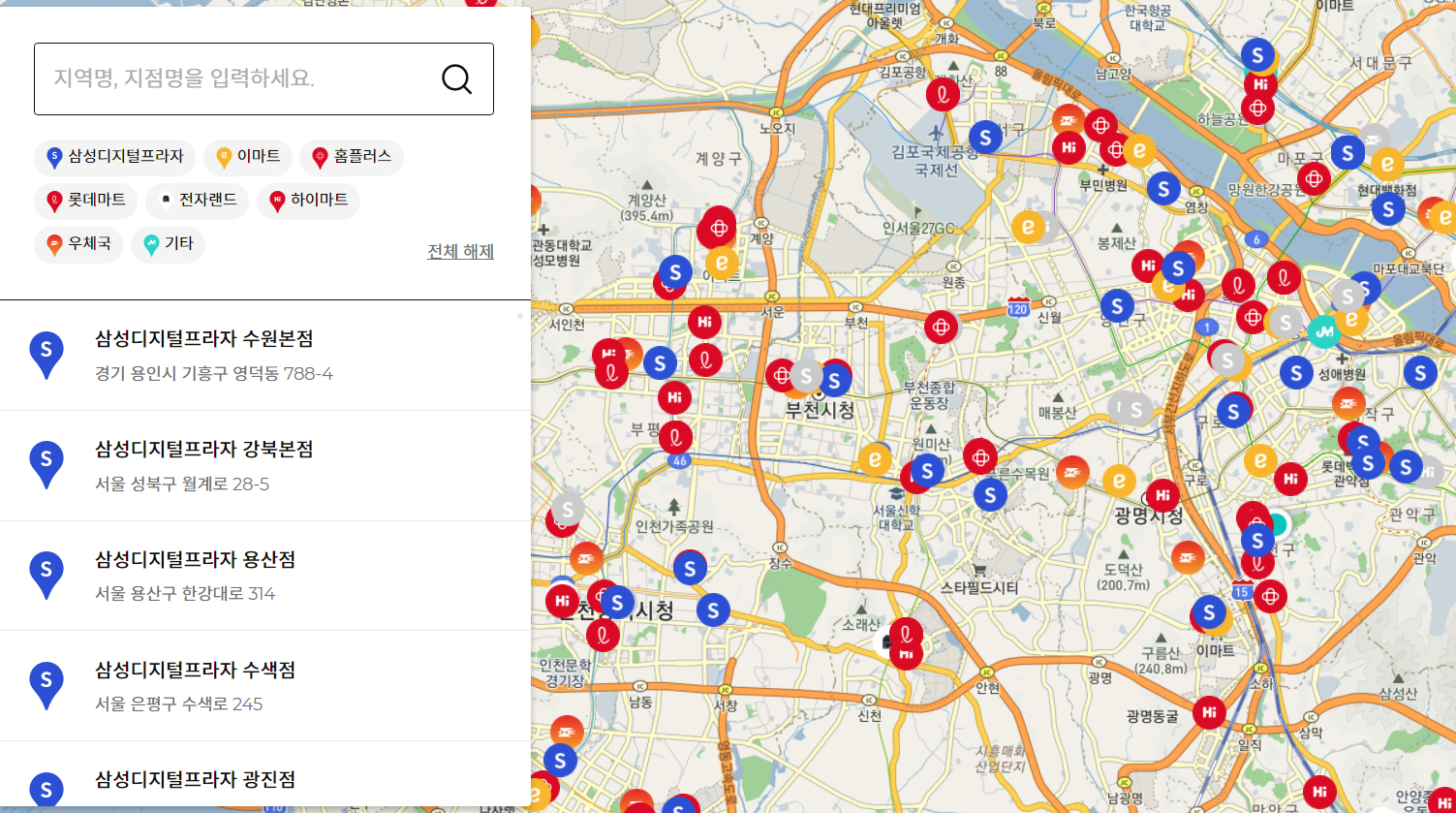This screenshot has height=813, width=1456.
Task: Click the blue pin icon beside 강북본점
Action: [46, 465]
